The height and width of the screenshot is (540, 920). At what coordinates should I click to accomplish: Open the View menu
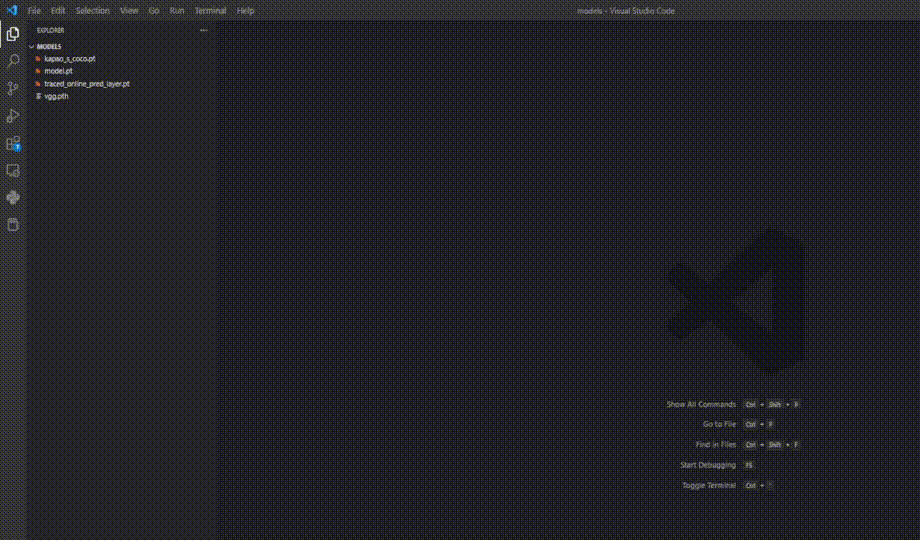click(128, 11)
